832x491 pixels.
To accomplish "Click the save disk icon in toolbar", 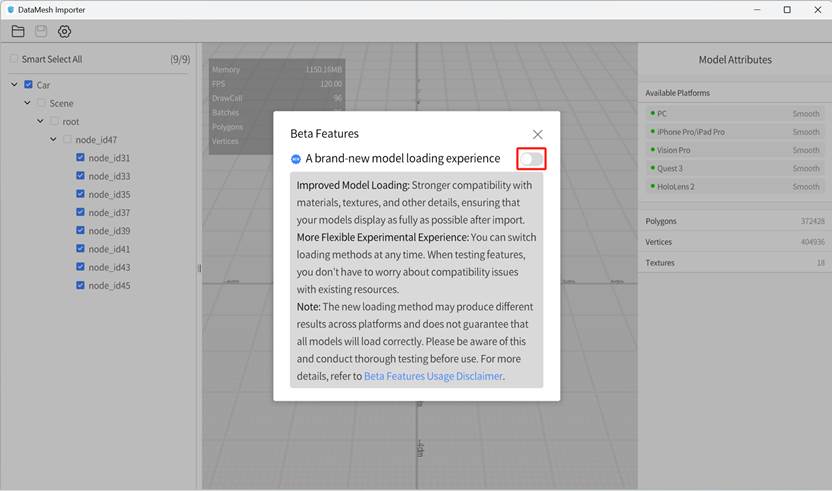I will [x=41, y=31].
